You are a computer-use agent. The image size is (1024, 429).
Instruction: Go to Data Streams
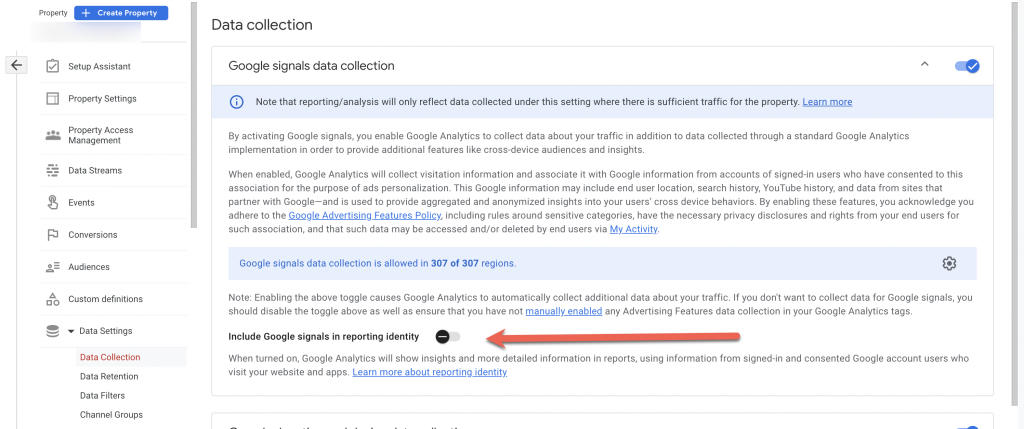click(x=95, y=170)
